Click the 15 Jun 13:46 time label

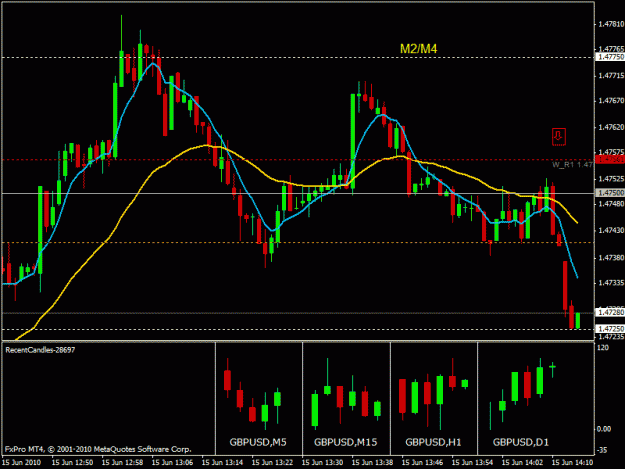pos(422,462)
